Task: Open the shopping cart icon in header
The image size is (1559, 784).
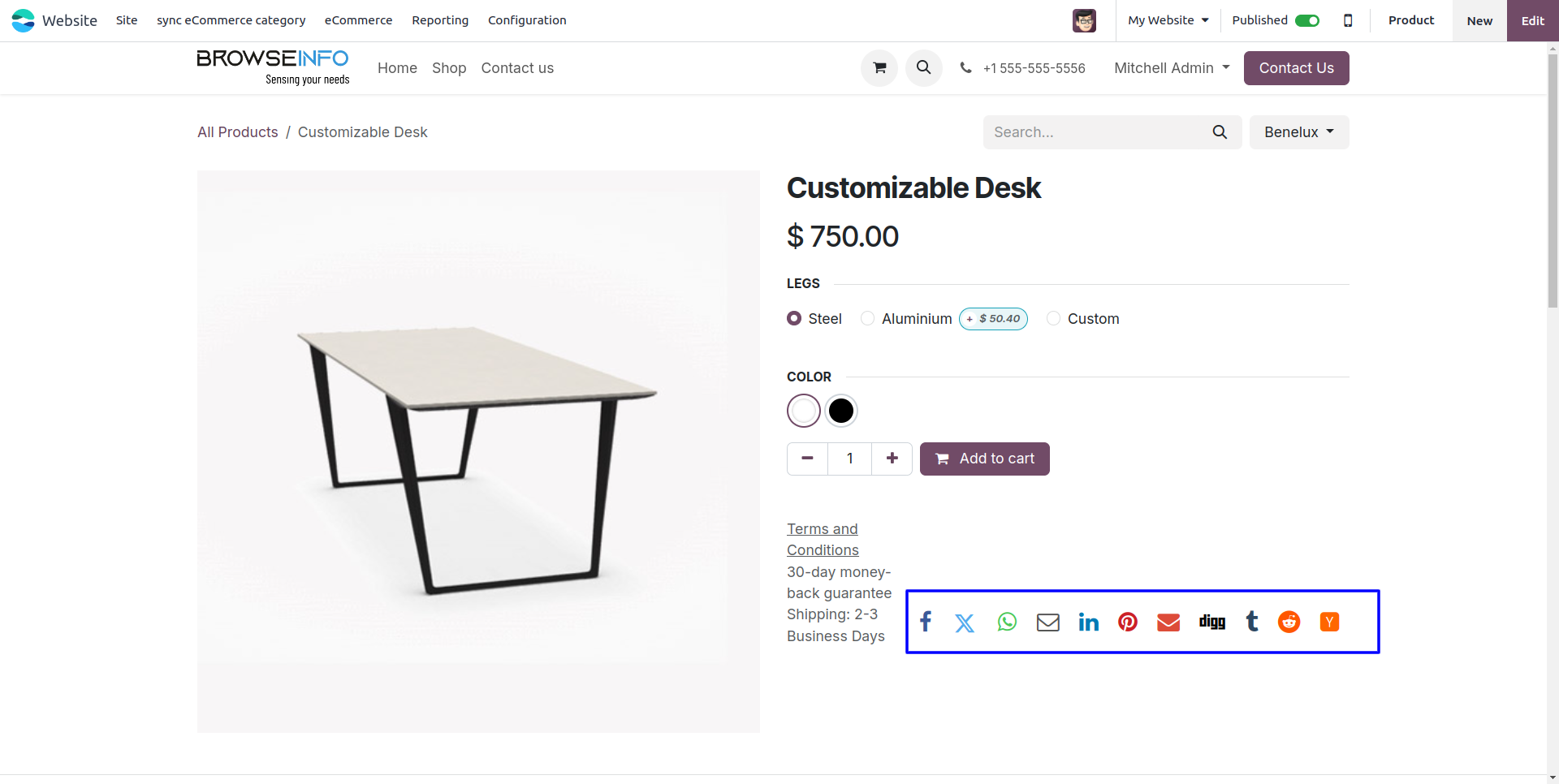Action: coord(879,68)
